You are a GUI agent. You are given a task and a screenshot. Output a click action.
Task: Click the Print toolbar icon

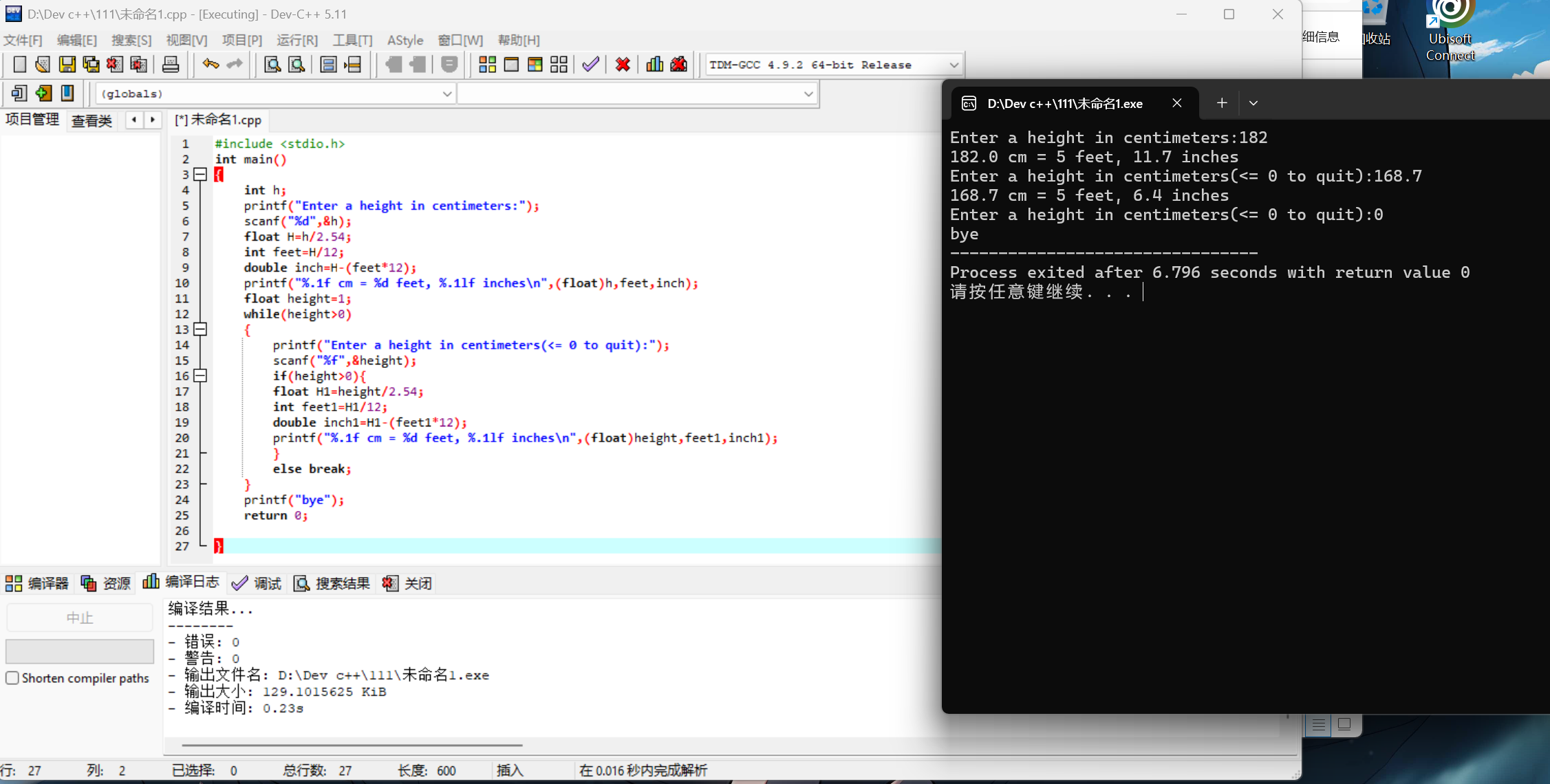[170, 65]
